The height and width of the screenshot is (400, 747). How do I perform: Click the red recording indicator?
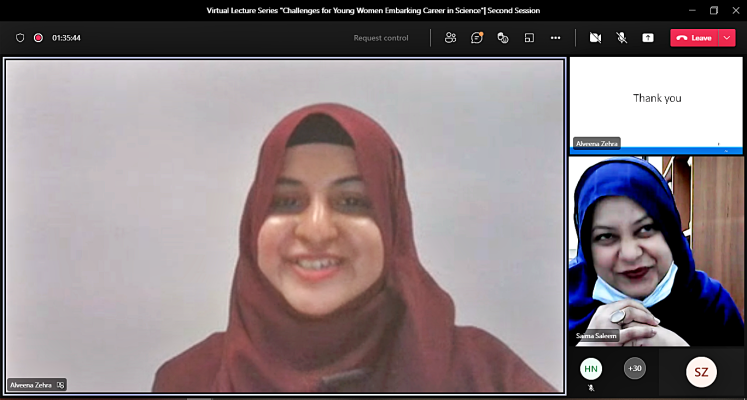pyautogui.click(x=38, y=38)
